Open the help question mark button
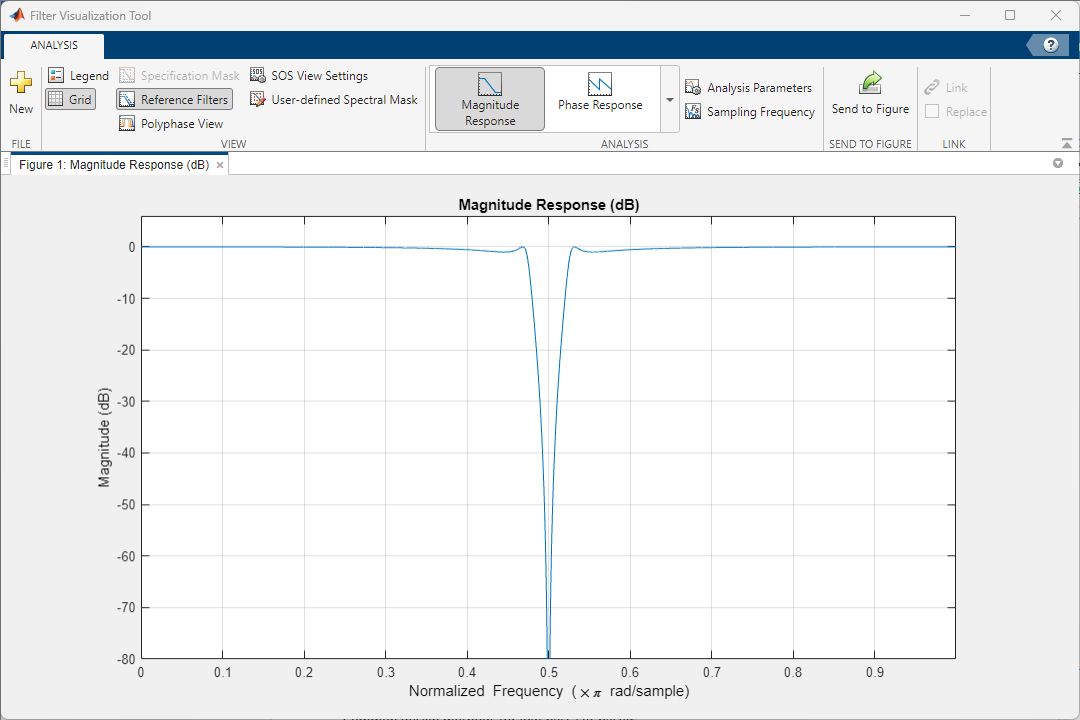 click(x=1050, y=45)
